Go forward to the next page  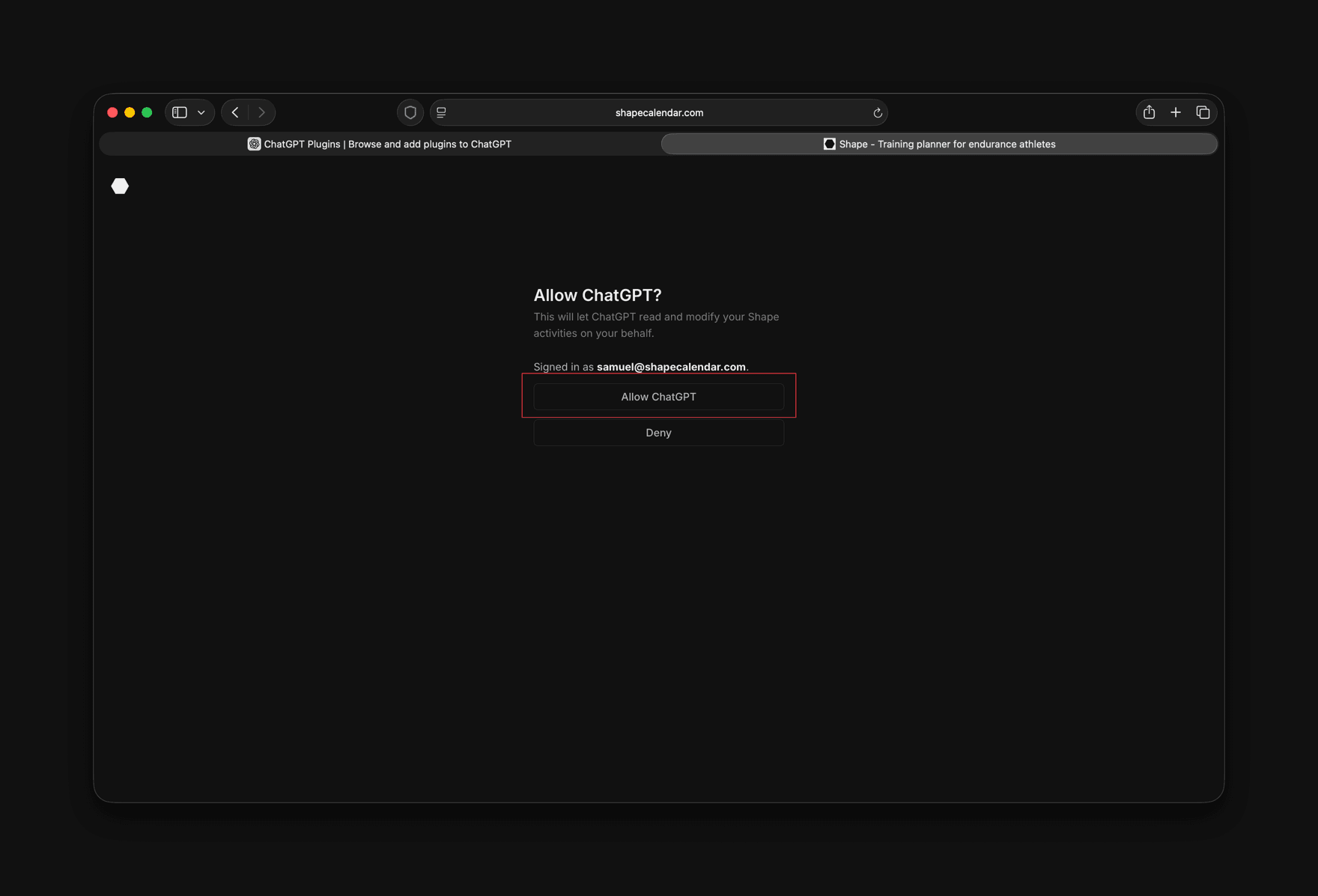(x=261, y=112)
